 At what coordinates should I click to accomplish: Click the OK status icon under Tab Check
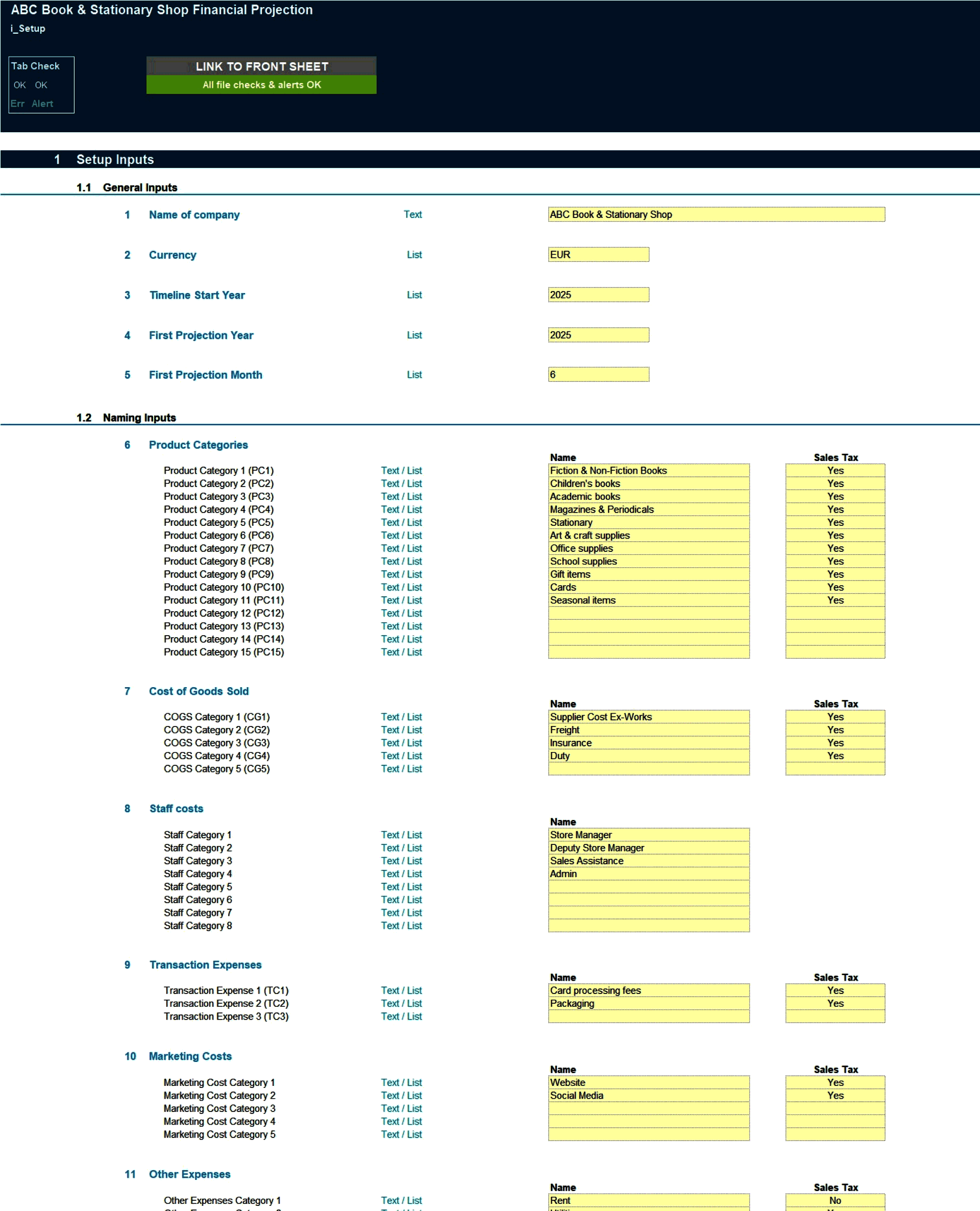click(22, 85)
